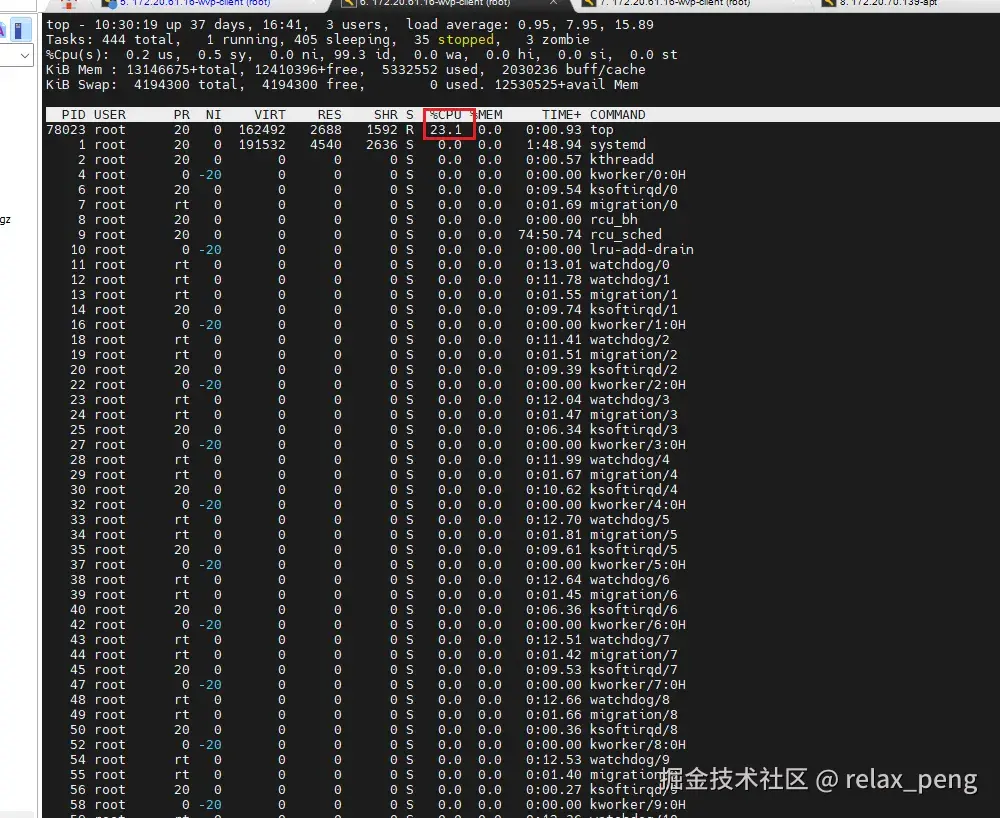Click the kworker/4:0H process name
This screenshot has height=818, width=1000.
638,504
